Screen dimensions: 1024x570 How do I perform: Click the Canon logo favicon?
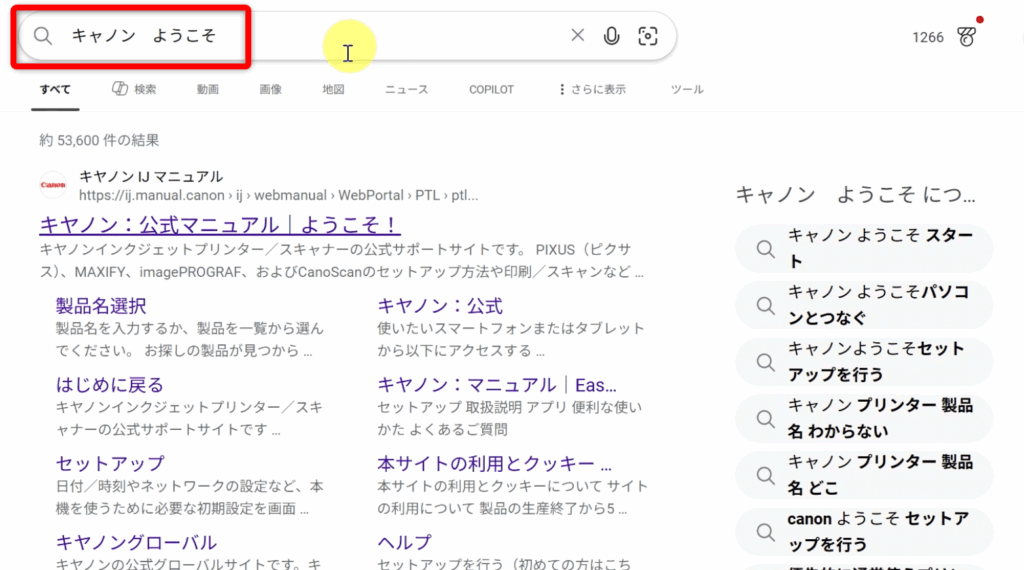[x=53, y=185]
